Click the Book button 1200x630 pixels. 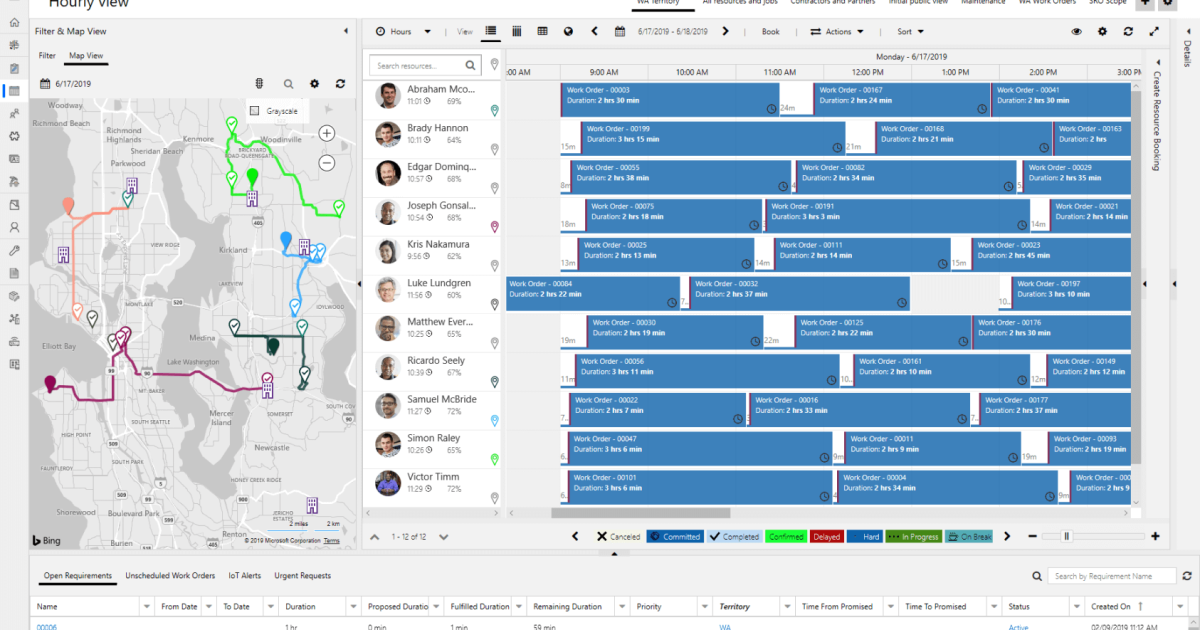tap(770, 32)
